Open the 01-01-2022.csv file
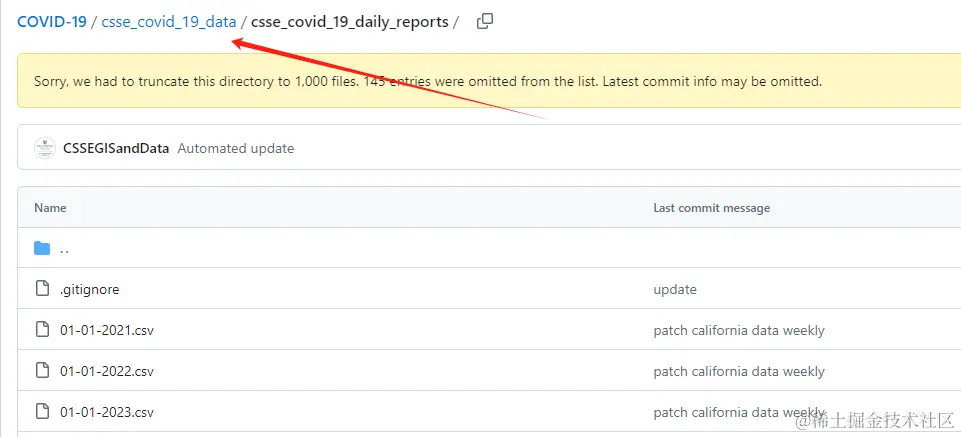The width and height of the screenshot is (961, 437). click(107, 371)
